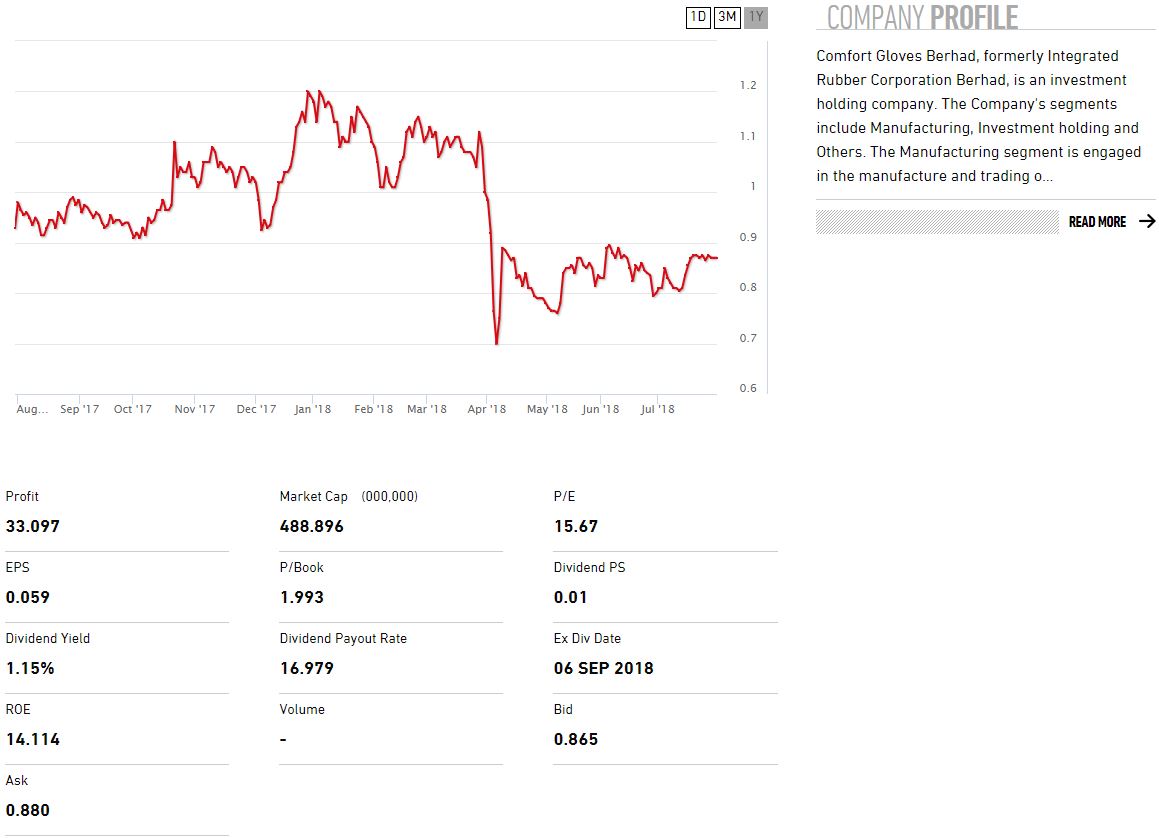Click the ROE value 14.114
Viewport: 1159px width, 838px height.
point(33,739)
